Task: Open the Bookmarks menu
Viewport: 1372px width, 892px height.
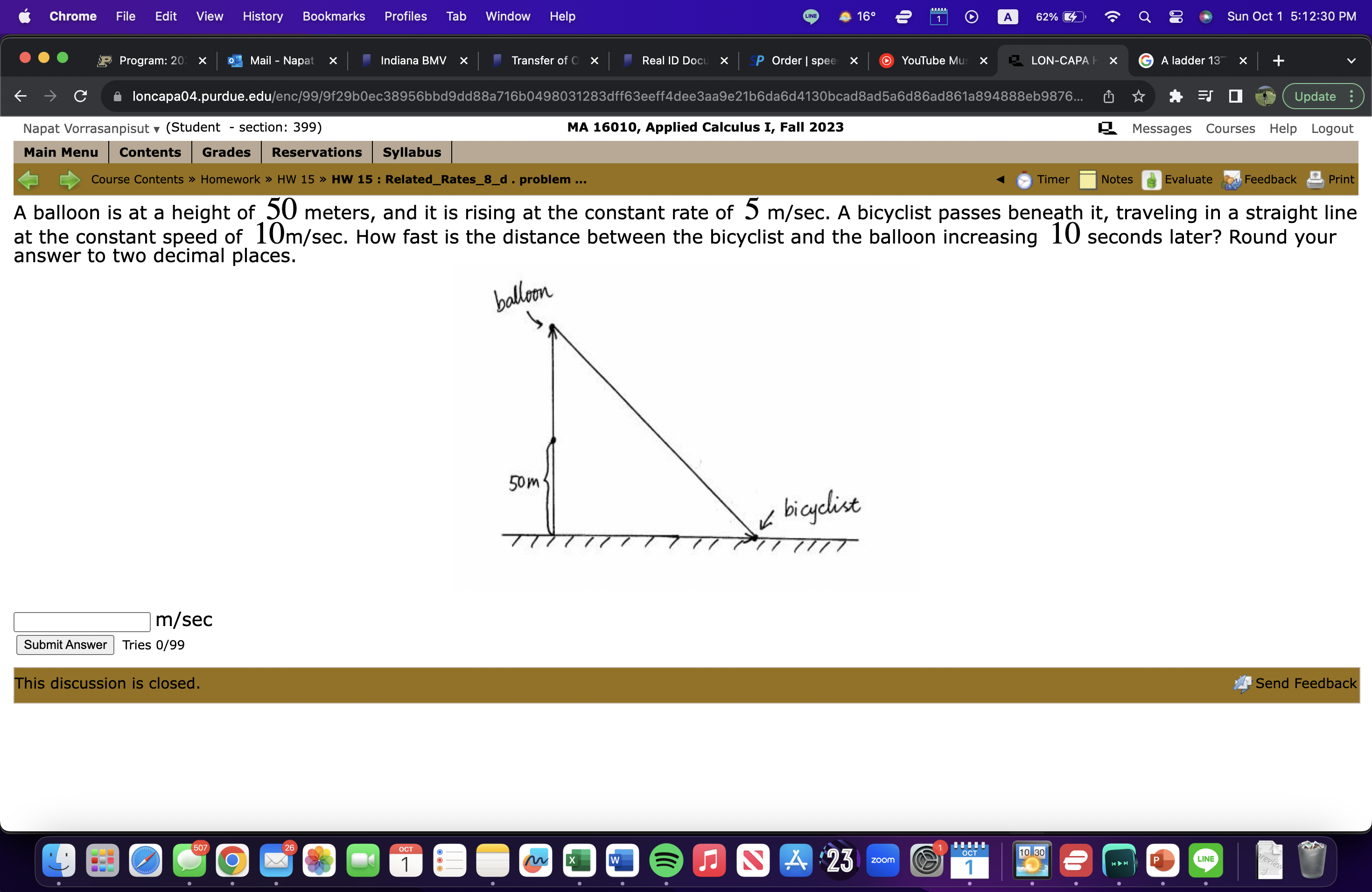Action: (x=334, y=16)
